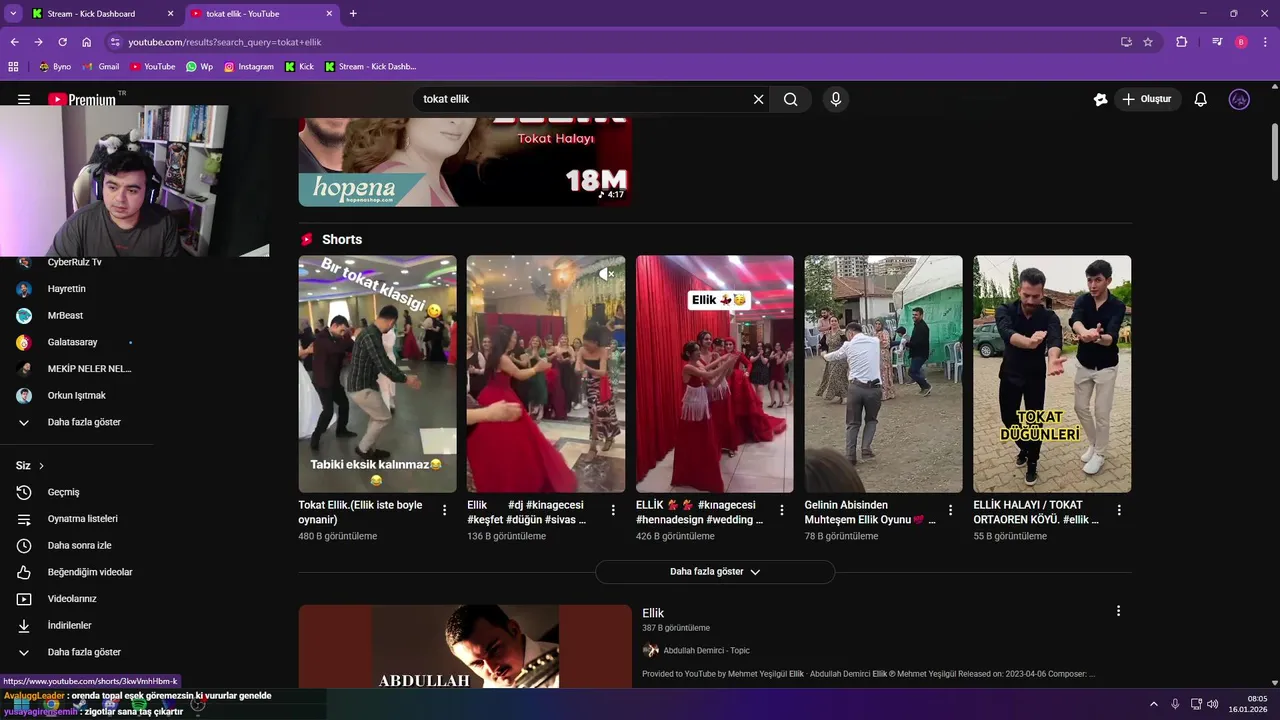Go back in browser history

point(14,42)
